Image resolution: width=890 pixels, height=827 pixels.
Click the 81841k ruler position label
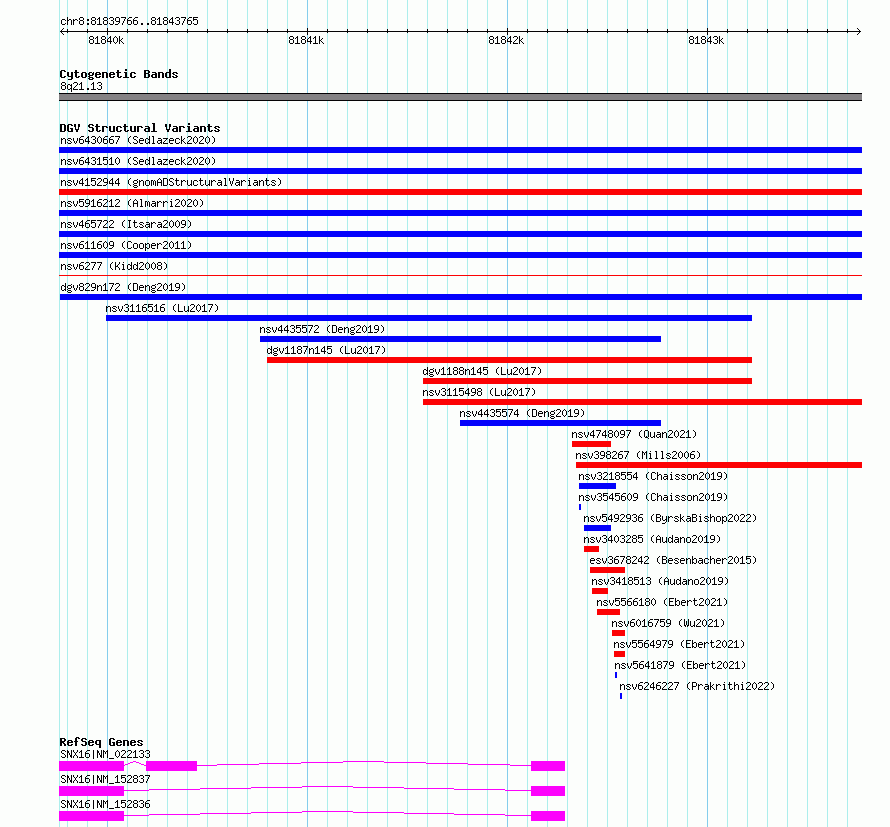[x=306, y=40]
